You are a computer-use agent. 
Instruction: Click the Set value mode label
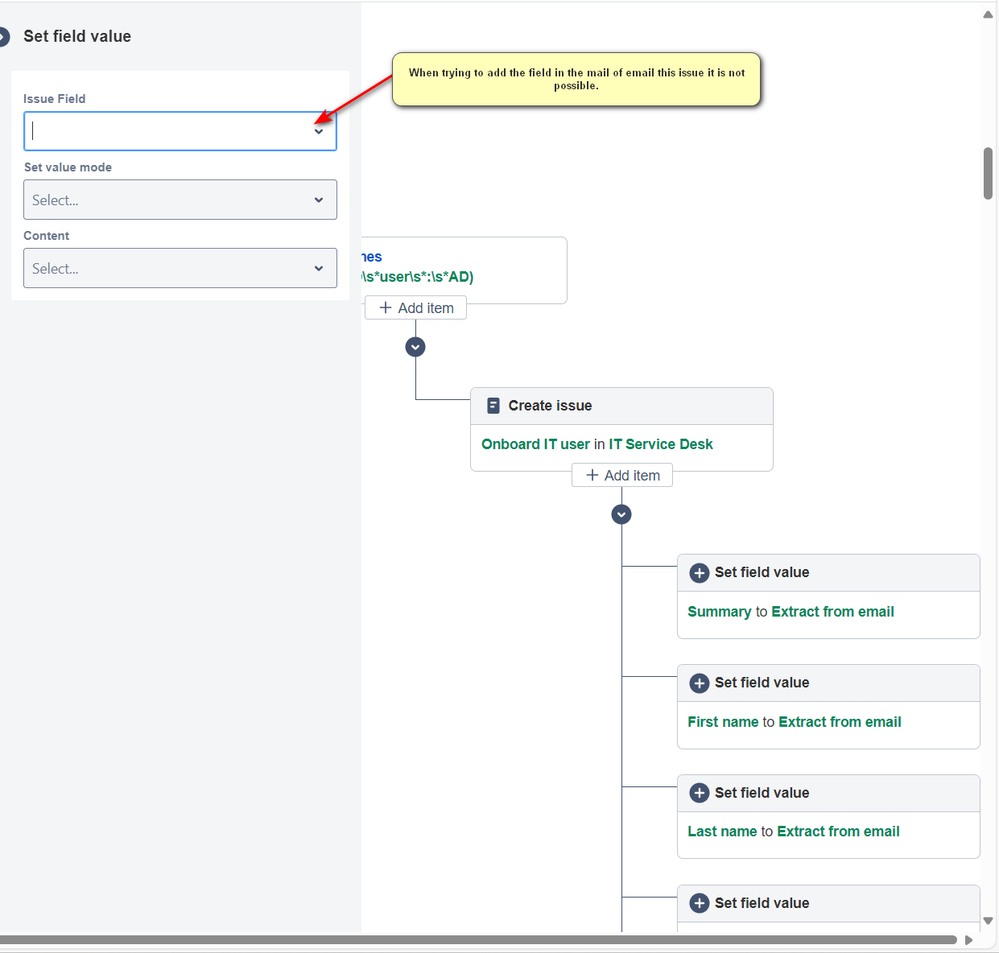point(68,167)
